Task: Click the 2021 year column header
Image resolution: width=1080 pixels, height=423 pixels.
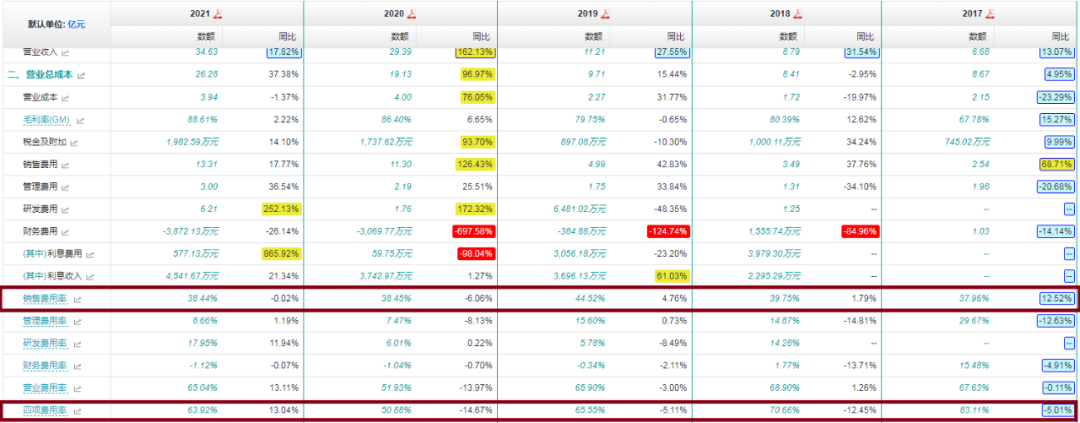Action: [x=199, y=13]
